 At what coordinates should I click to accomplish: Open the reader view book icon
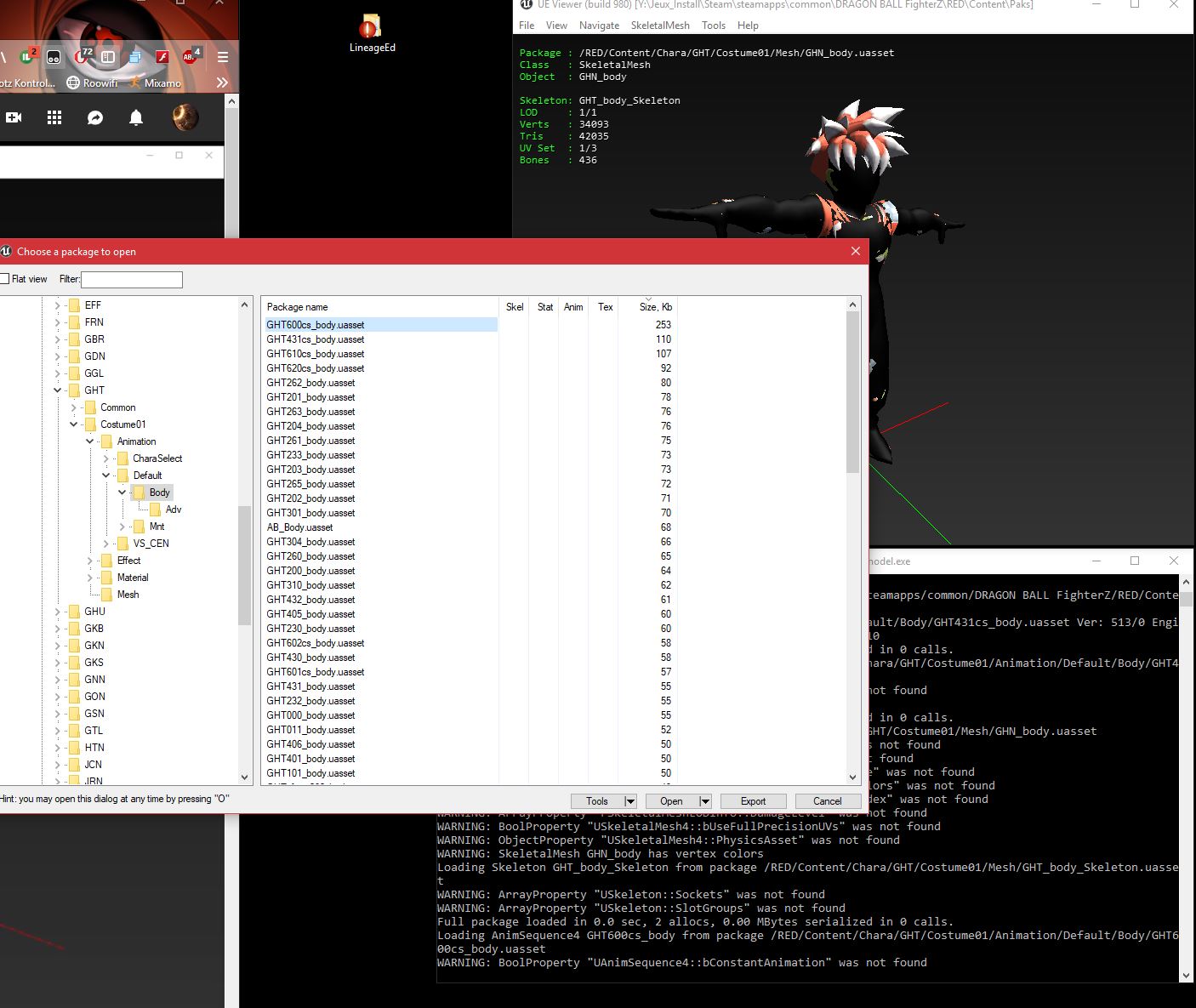108,57
